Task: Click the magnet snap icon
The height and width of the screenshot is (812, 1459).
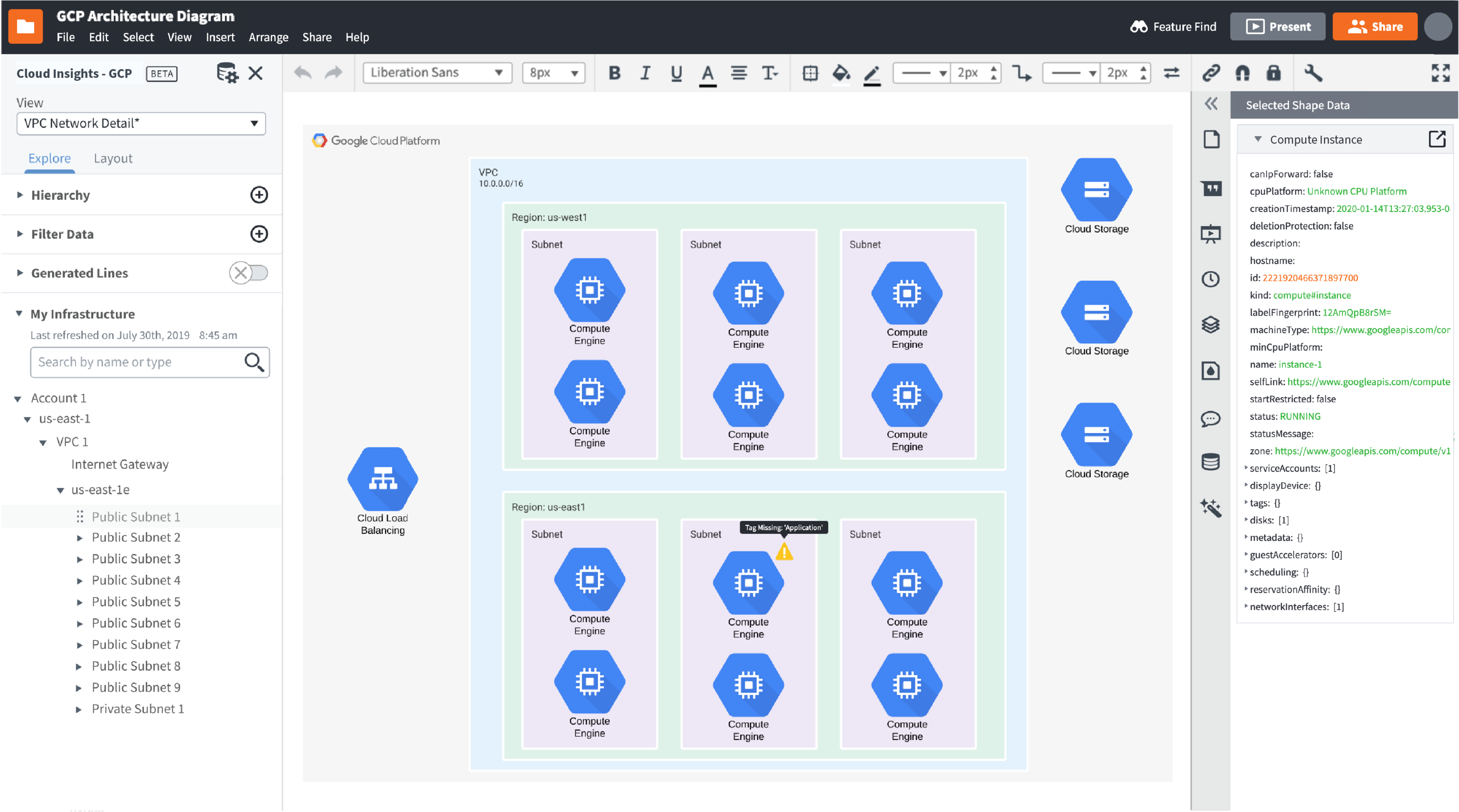Action: [1243, 73]
